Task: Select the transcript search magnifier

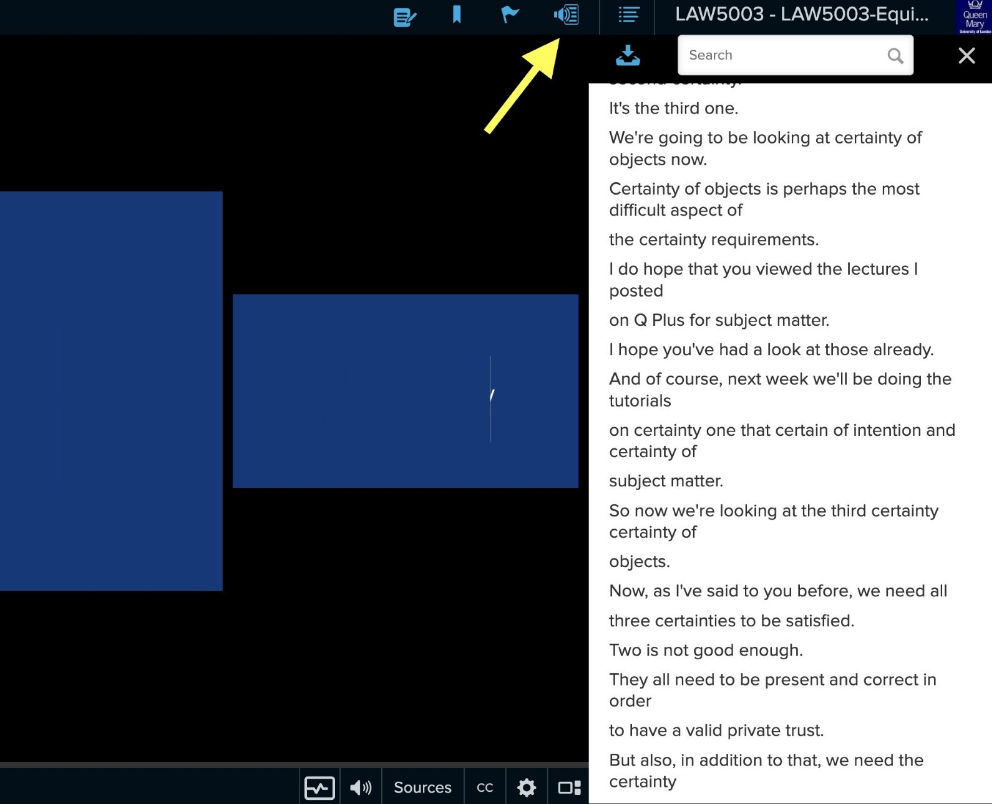Action: coord(895,55)
